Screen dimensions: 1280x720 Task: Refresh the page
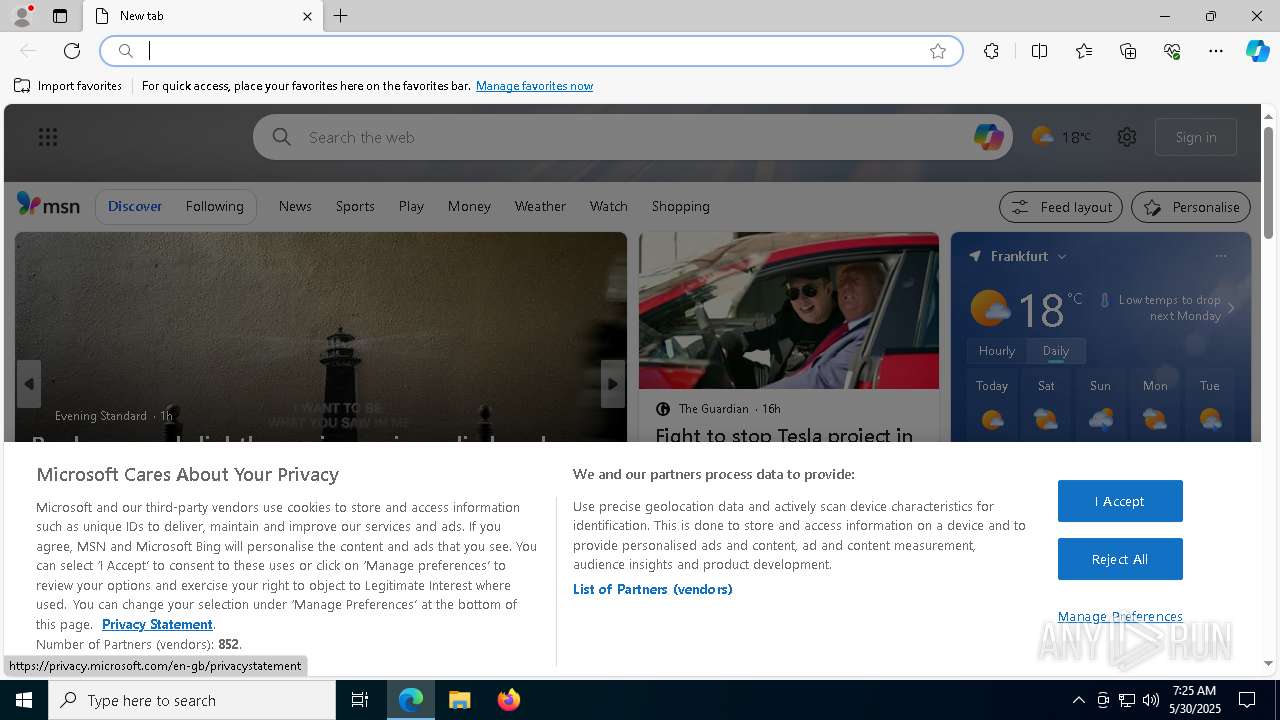coord(72,51)
